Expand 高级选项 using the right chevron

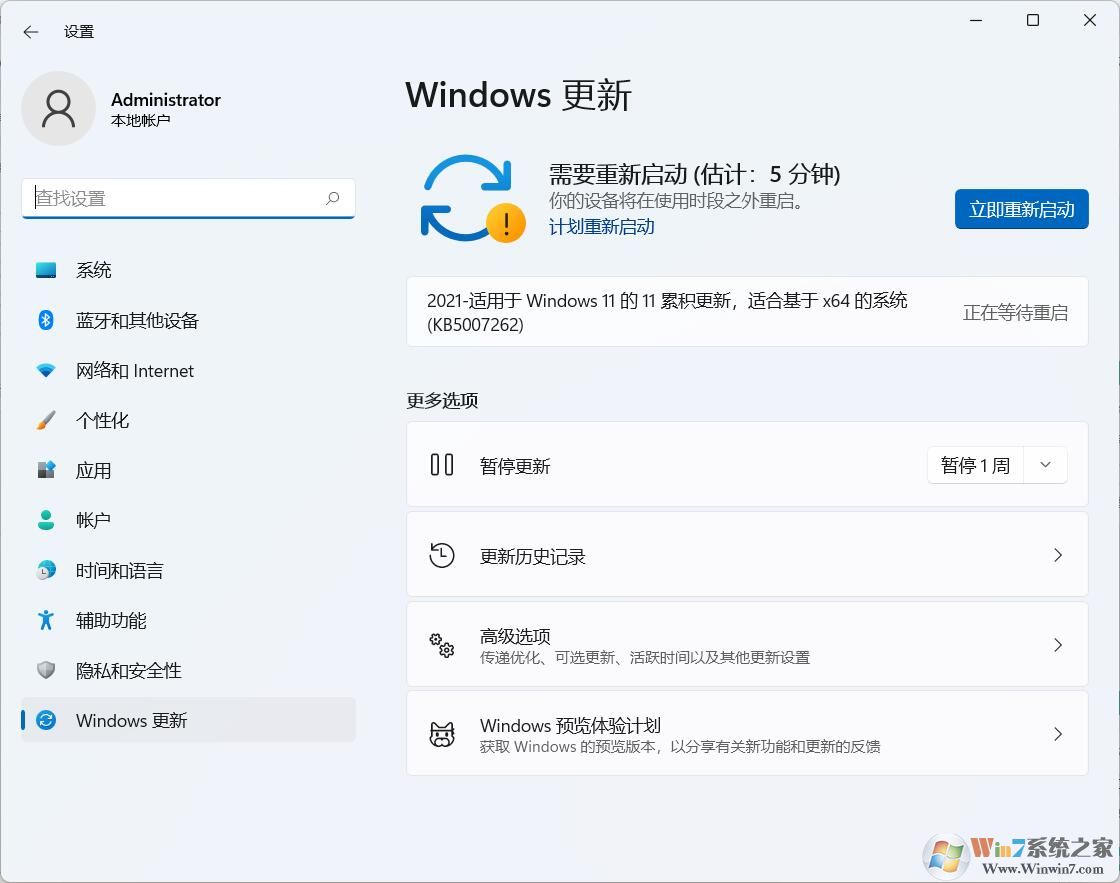(x=1058, y=644)
